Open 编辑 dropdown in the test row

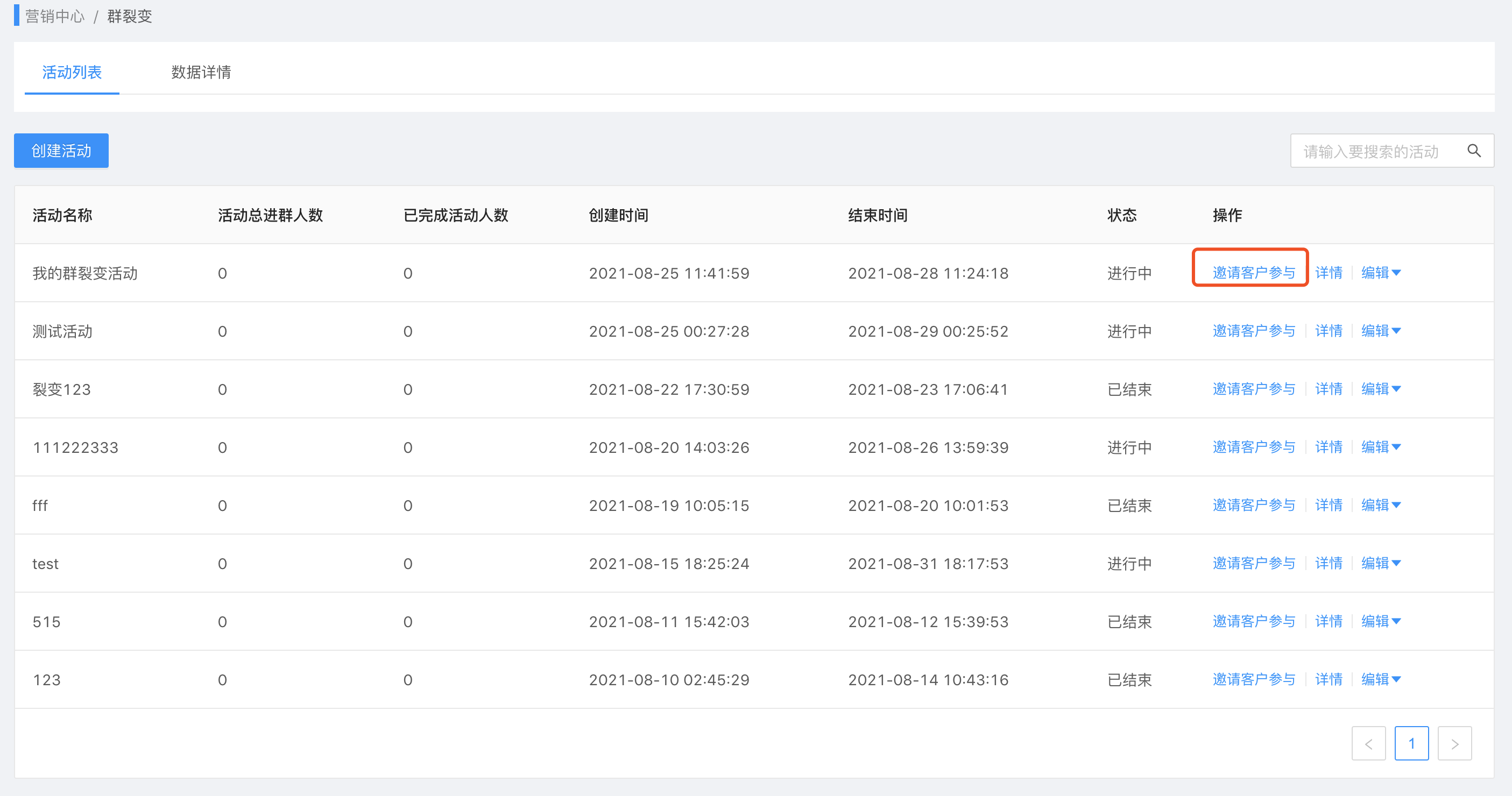click(x=1381, y=563)
